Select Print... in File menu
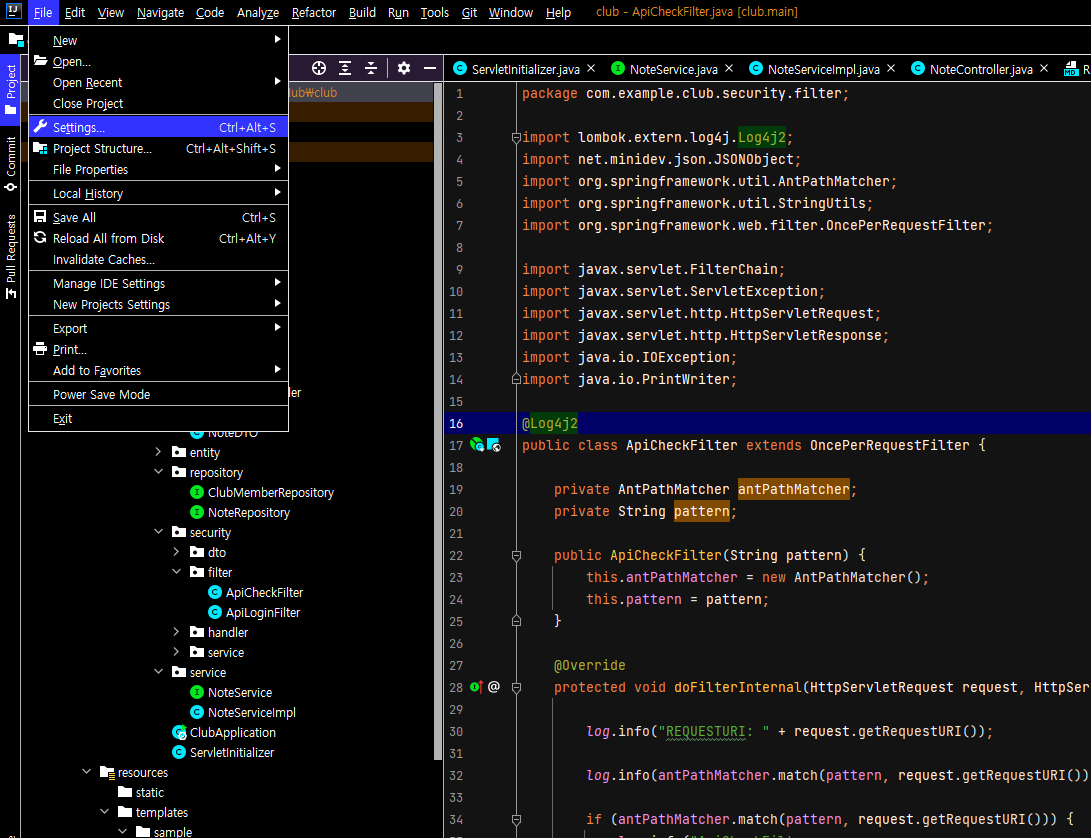The image size is (1091, 838). coord(159,349)
